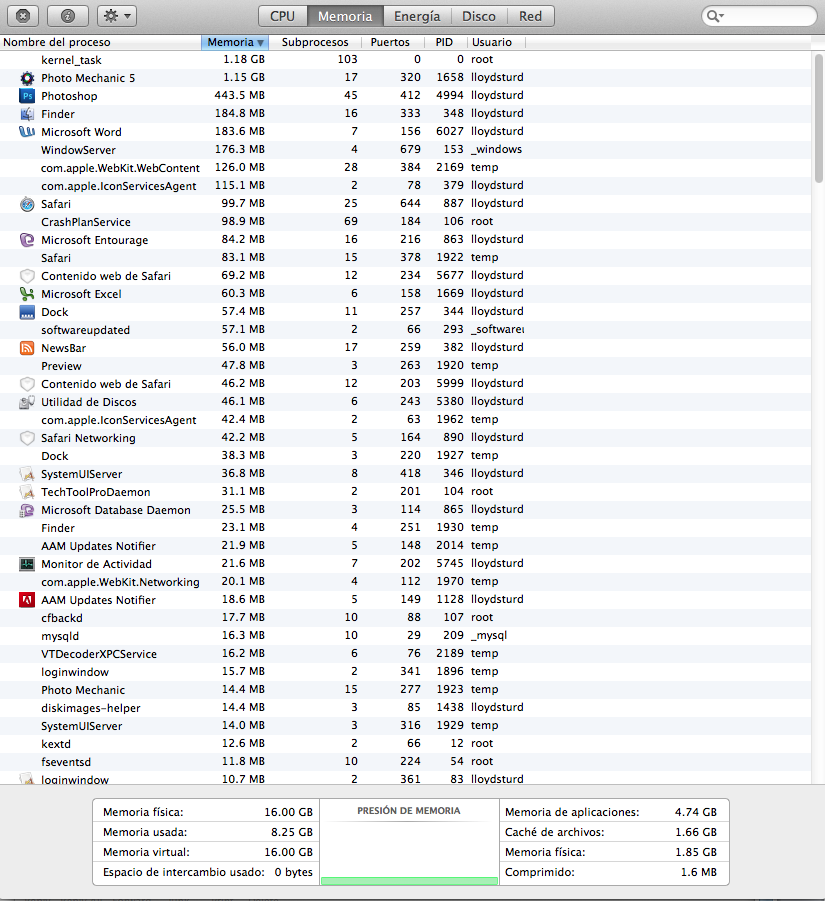Click the Dock icon for 57.4 MB row
The height and width of the screenshot is (901, 825).
(x=27, y=312)
